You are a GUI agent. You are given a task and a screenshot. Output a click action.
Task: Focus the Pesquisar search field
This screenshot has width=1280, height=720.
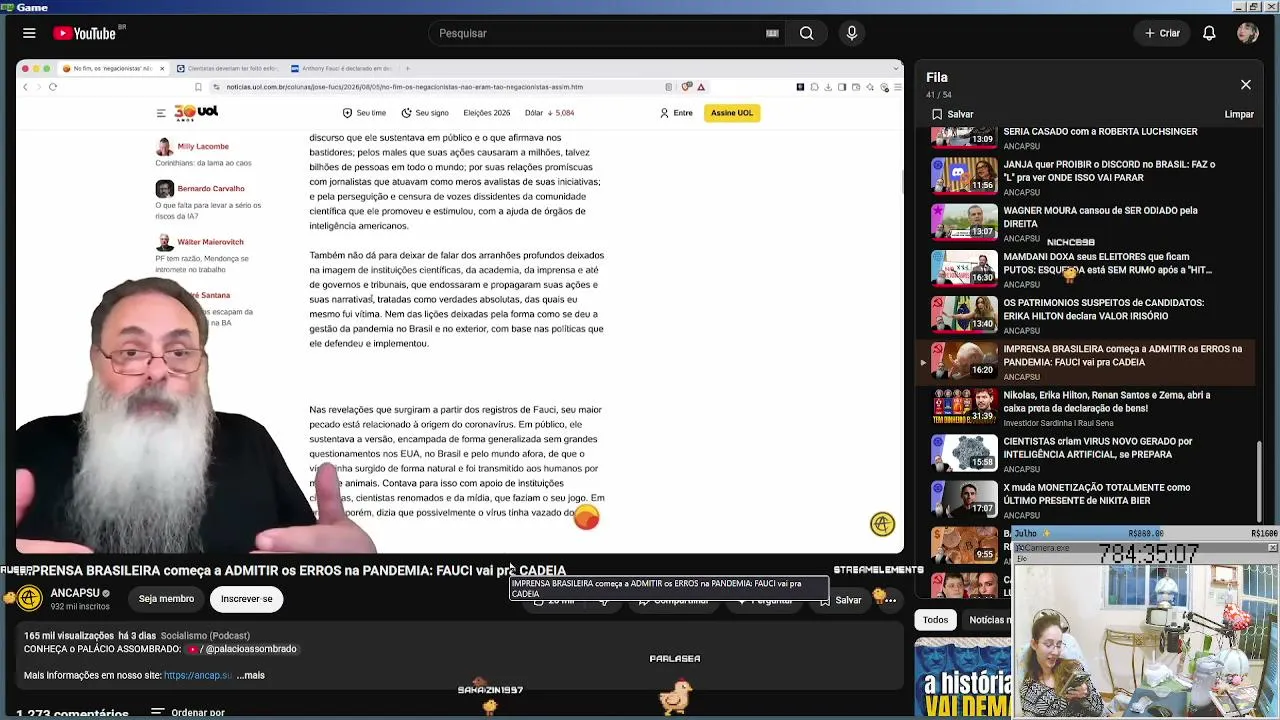(x=600, y=33)
